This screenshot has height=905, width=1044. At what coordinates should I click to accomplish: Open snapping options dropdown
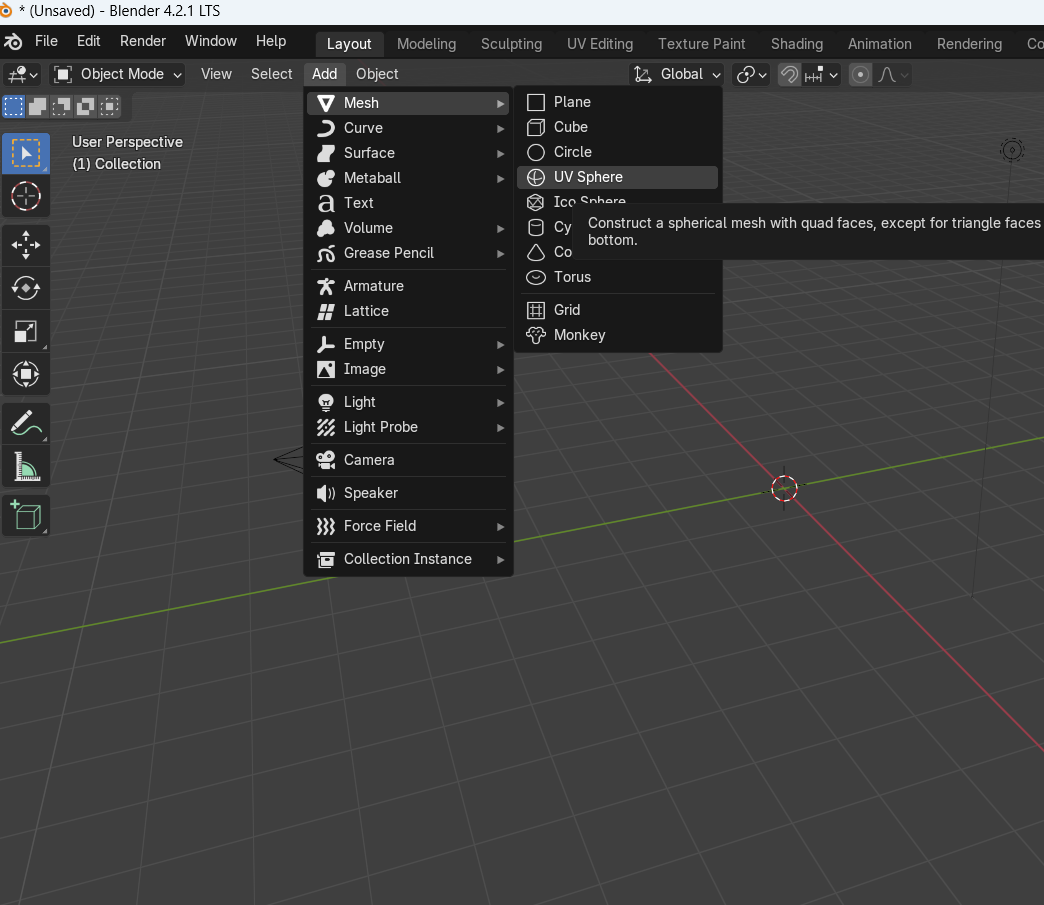[x=821, y=74]
